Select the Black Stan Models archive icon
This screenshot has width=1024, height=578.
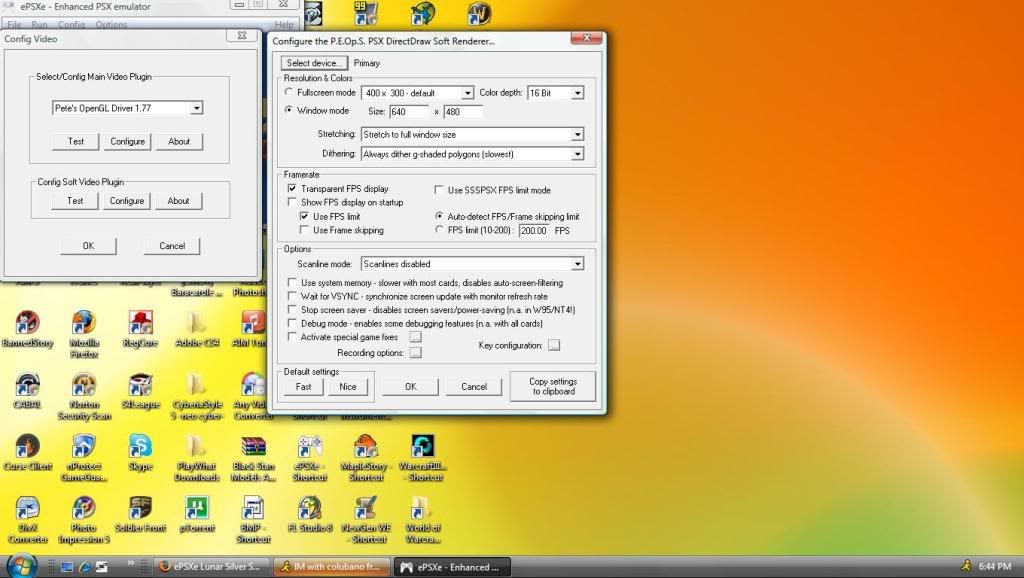point(253,457)
